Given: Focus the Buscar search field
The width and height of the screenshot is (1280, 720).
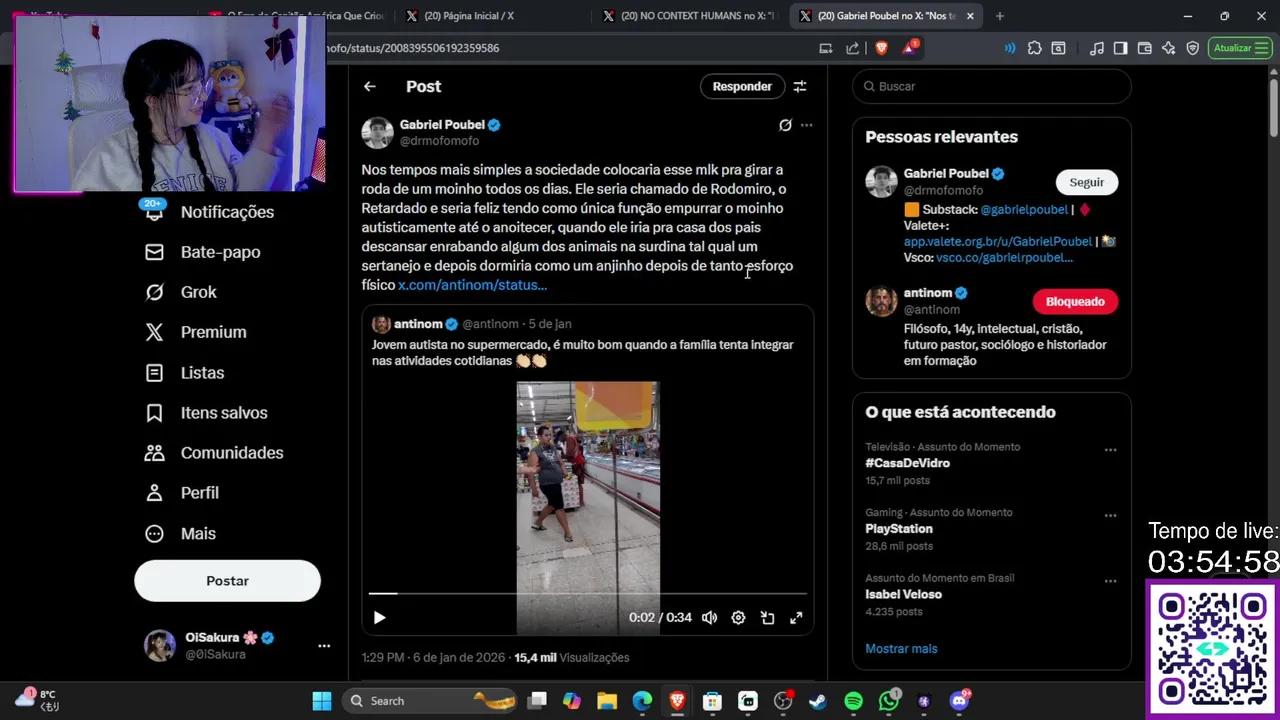Looking at the screenshot, I should tap(992, 87).
